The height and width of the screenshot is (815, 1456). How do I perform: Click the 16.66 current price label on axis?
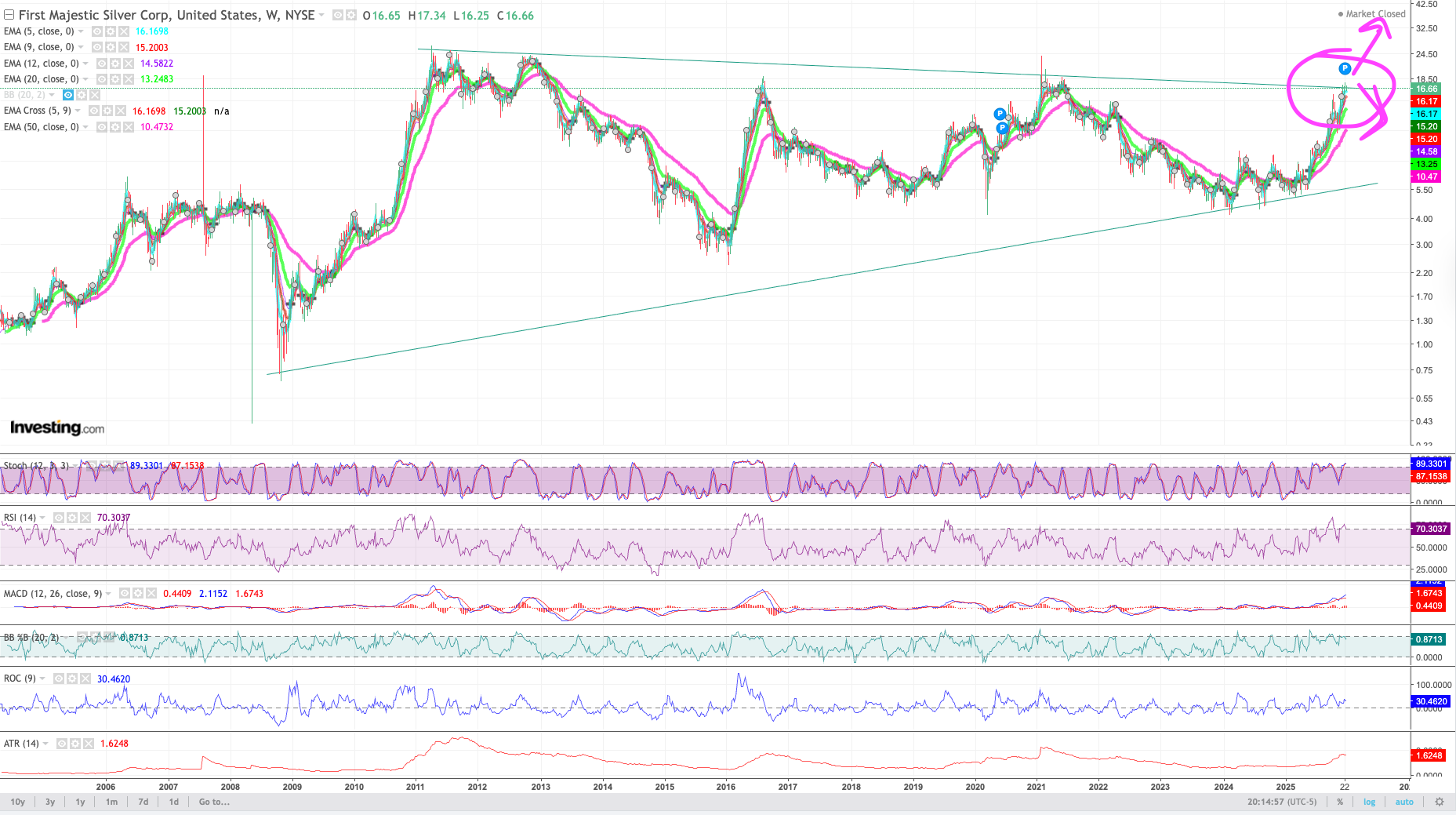pos(1427,89)
